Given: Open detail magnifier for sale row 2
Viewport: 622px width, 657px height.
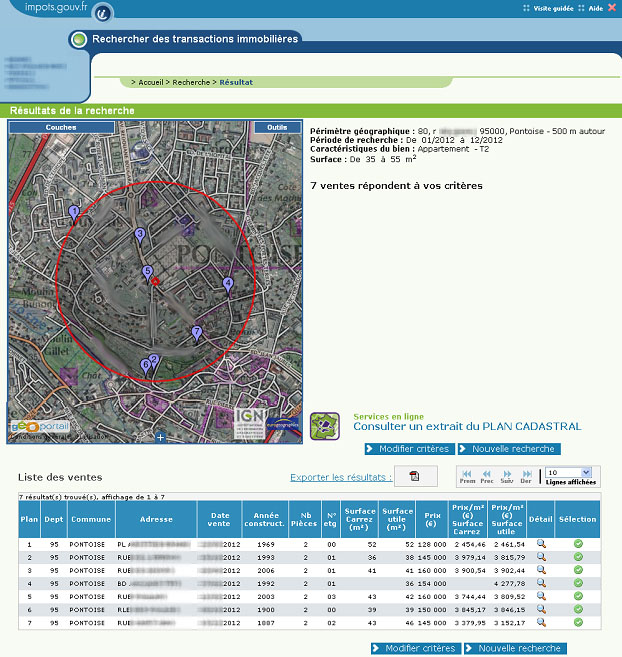Looking at the screenshot, I should click(541, 557).
